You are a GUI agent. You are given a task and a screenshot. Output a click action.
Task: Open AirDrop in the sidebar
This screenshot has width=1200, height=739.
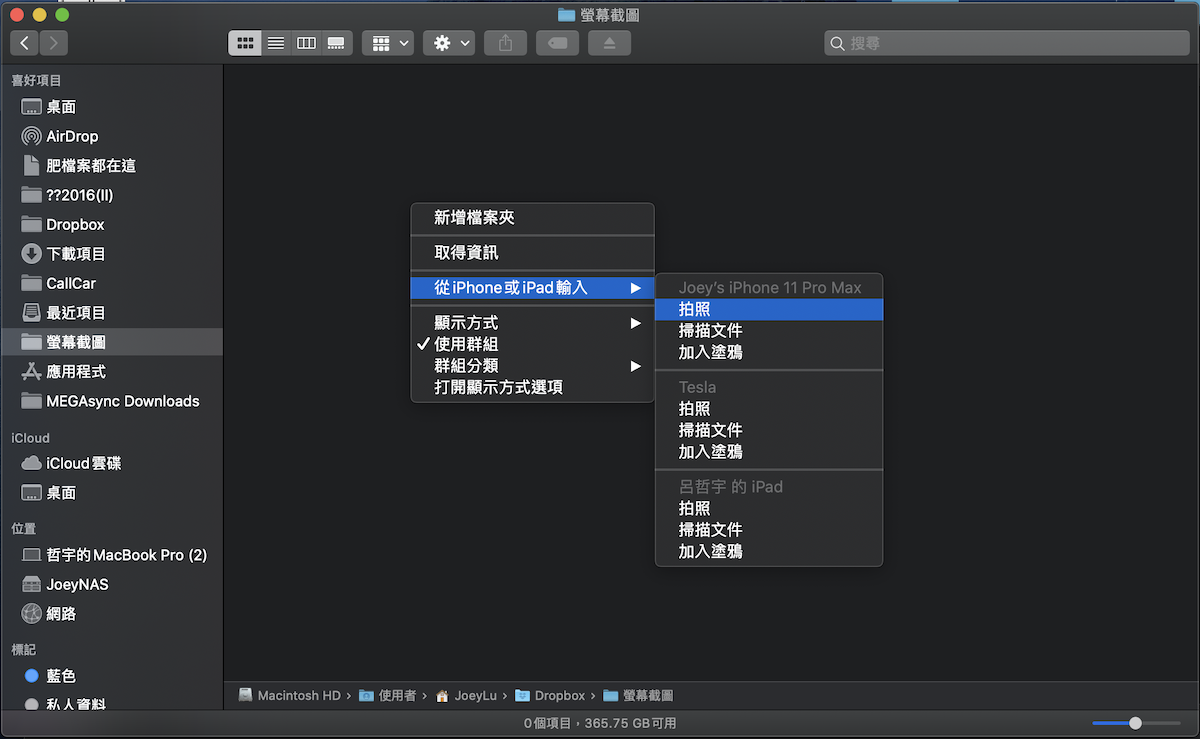coord(111,136)
